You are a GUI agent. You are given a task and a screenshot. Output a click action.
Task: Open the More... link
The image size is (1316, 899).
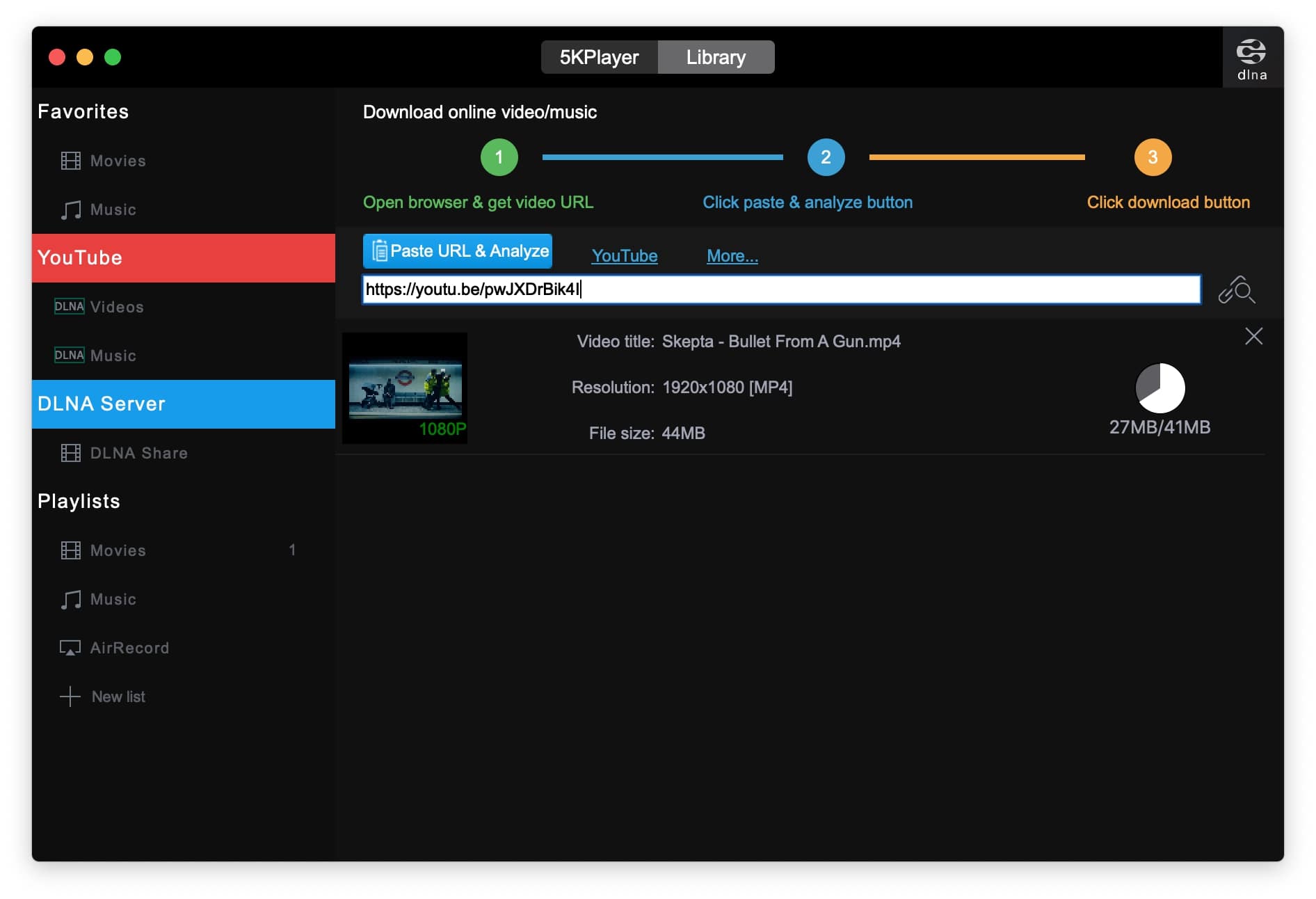(x=732, y=256)
